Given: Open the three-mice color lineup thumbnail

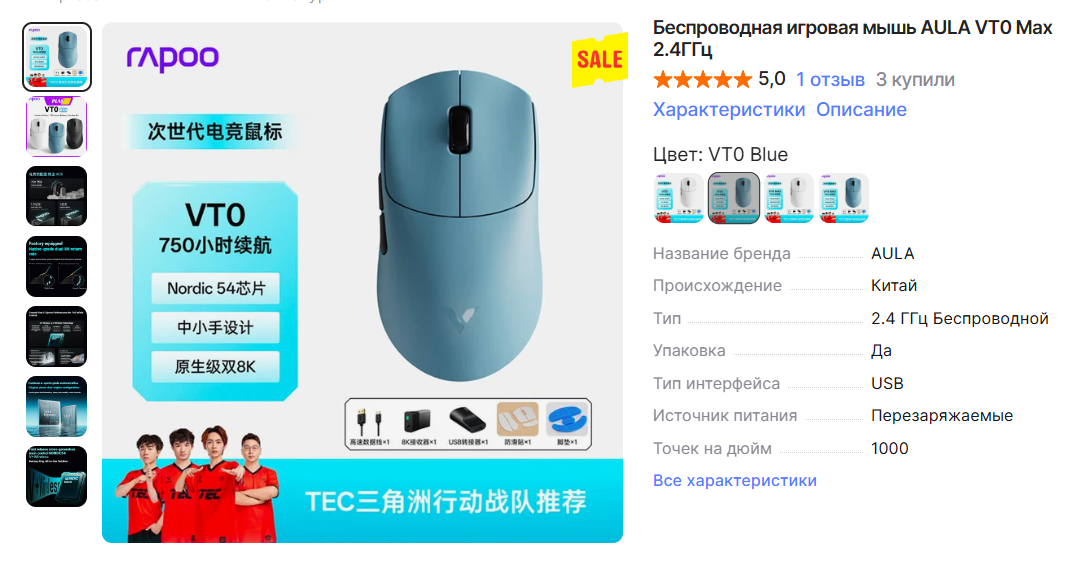Looking at the screenshot, I should point(56,126).
